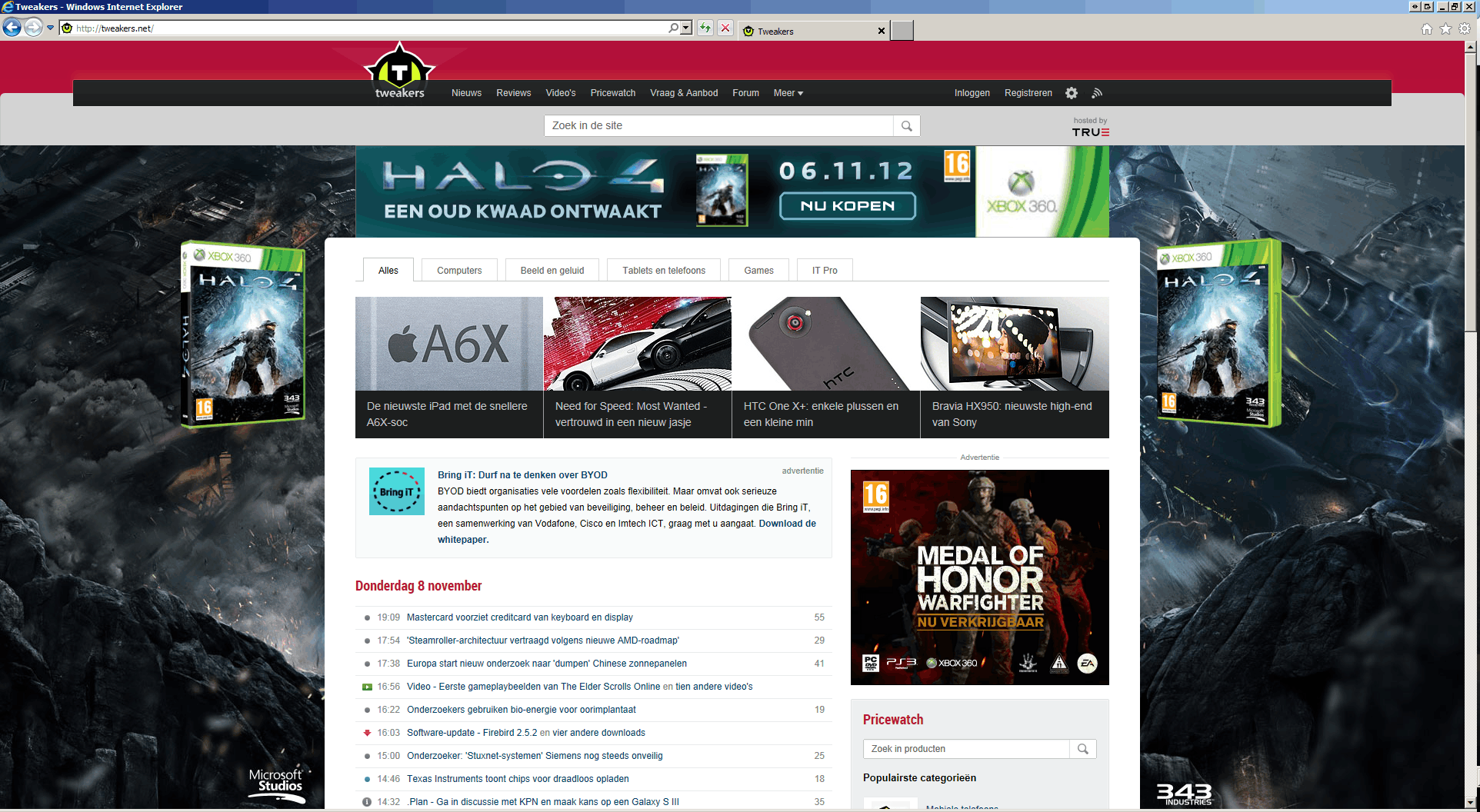Image resolution: width=1480 pixels, height=812 pixels.
Task: Click the page vertical scrollbar thumb
Action: click(x=1470, y=192)
